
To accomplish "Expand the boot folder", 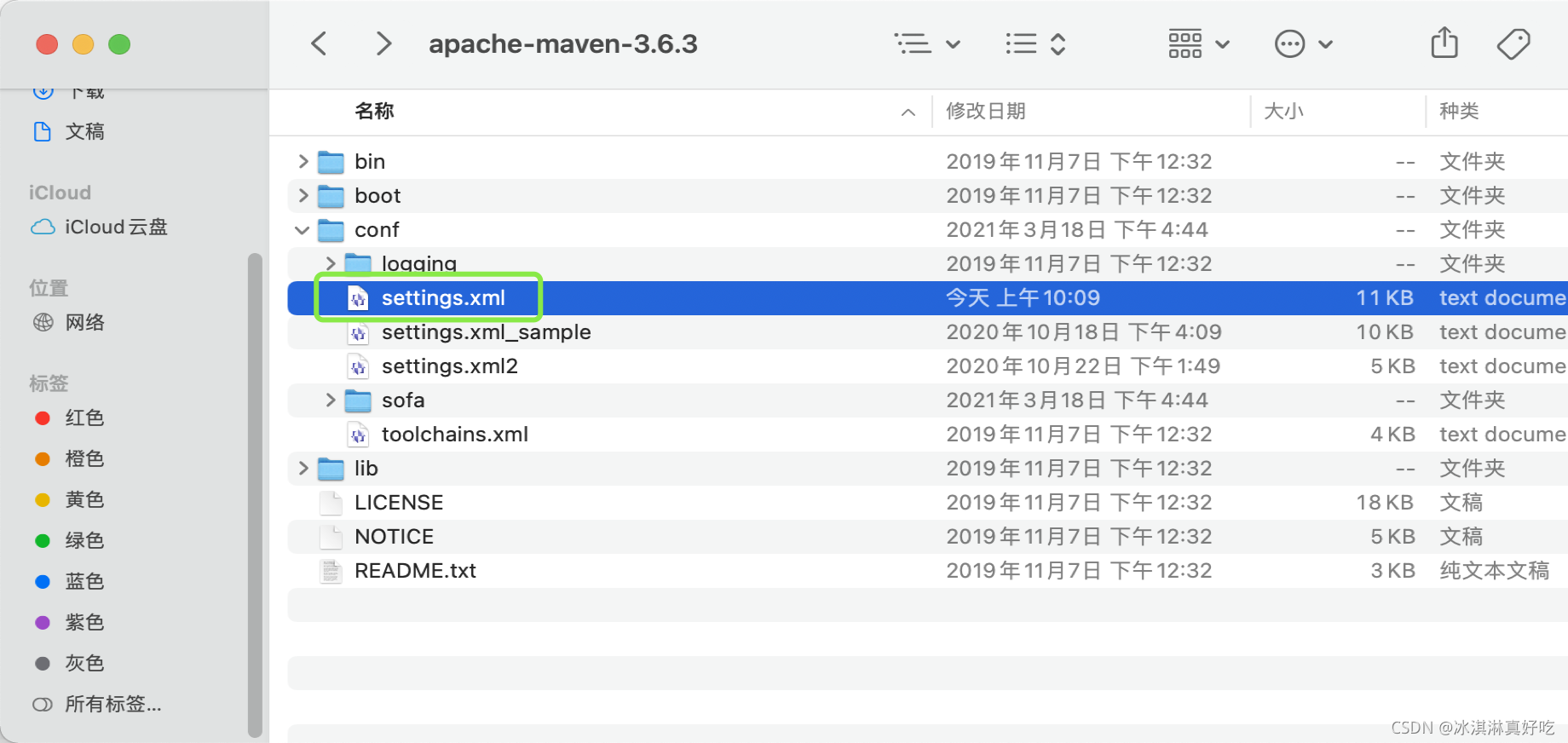I will click(303, 195).
